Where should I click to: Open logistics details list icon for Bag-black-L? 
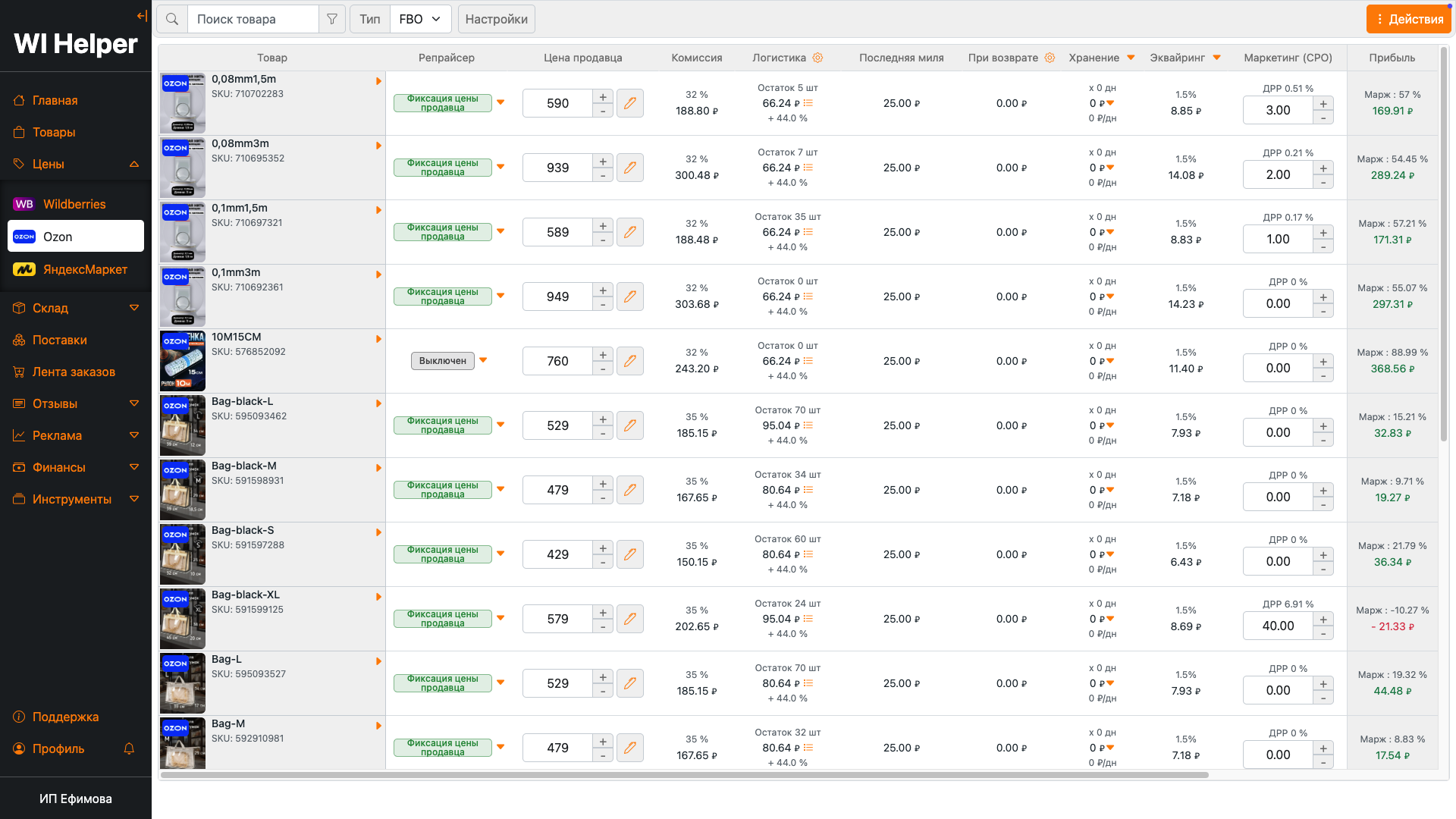[x=808, y=425]
